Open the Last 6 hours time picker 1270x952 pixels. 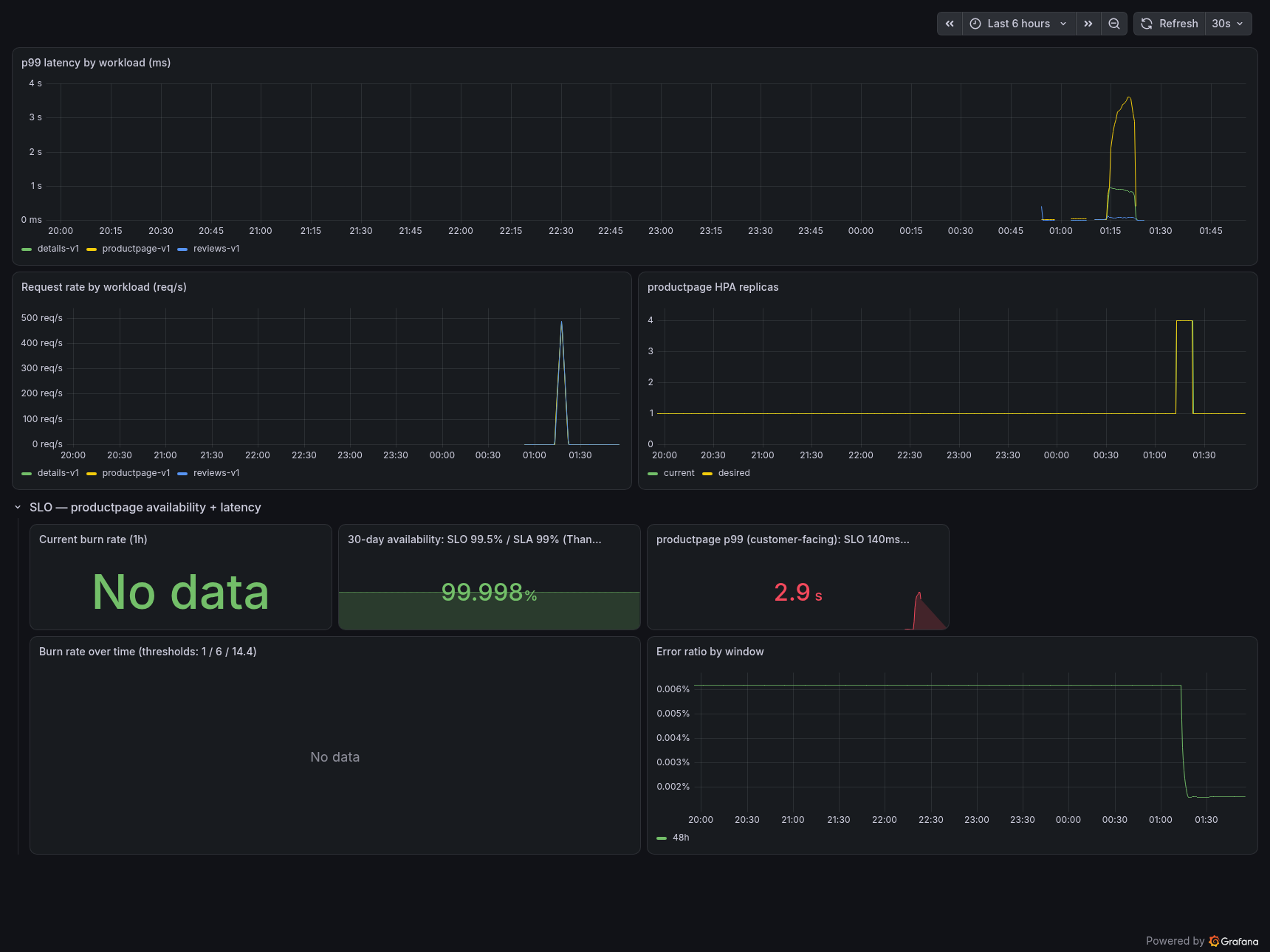[1019, 24]
